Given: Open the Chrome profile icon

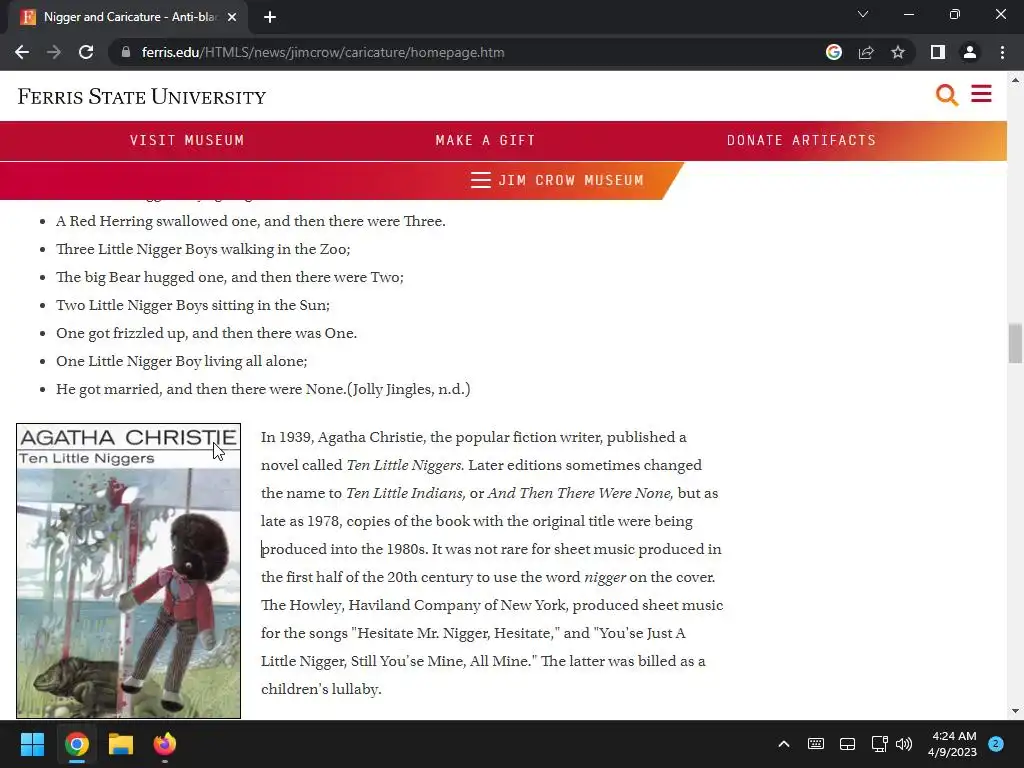Looking at the screenshot, I should point(970,52).
